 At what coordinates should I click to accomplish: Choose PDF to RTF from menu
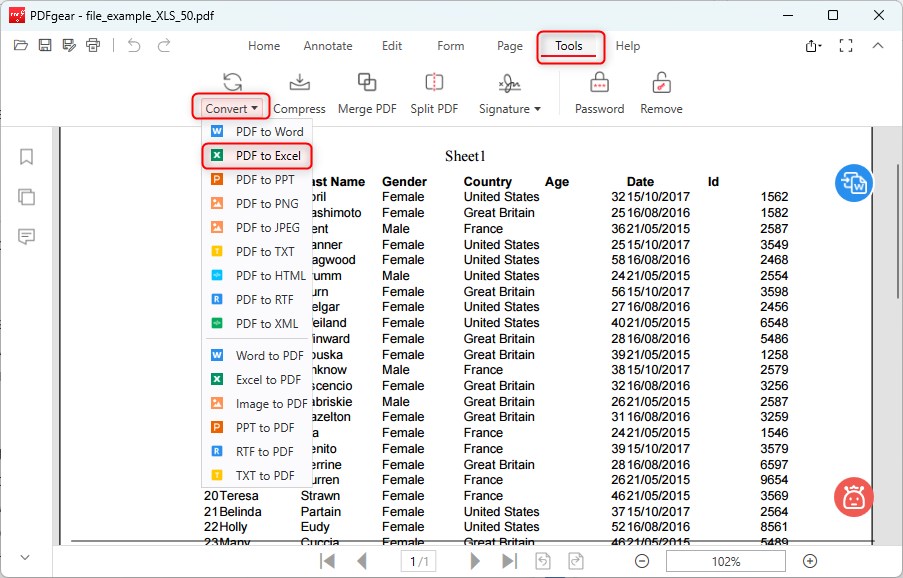click(x=257, y=300)
